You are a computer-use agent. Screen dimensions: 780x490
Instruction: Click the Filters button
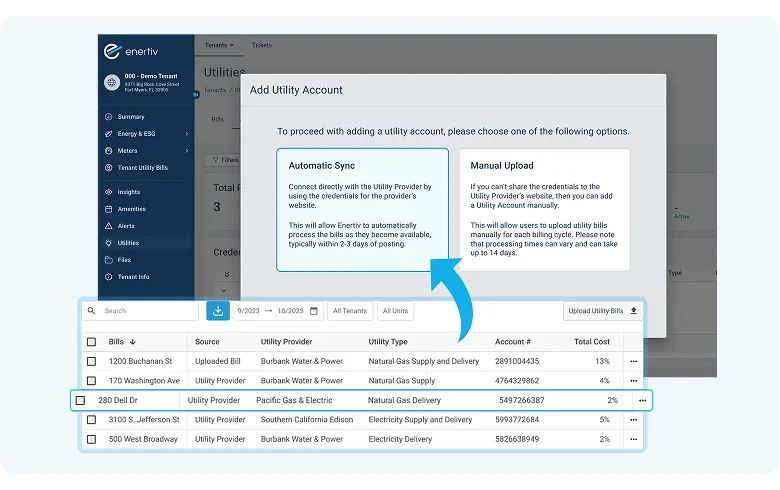tap(225, 160)
